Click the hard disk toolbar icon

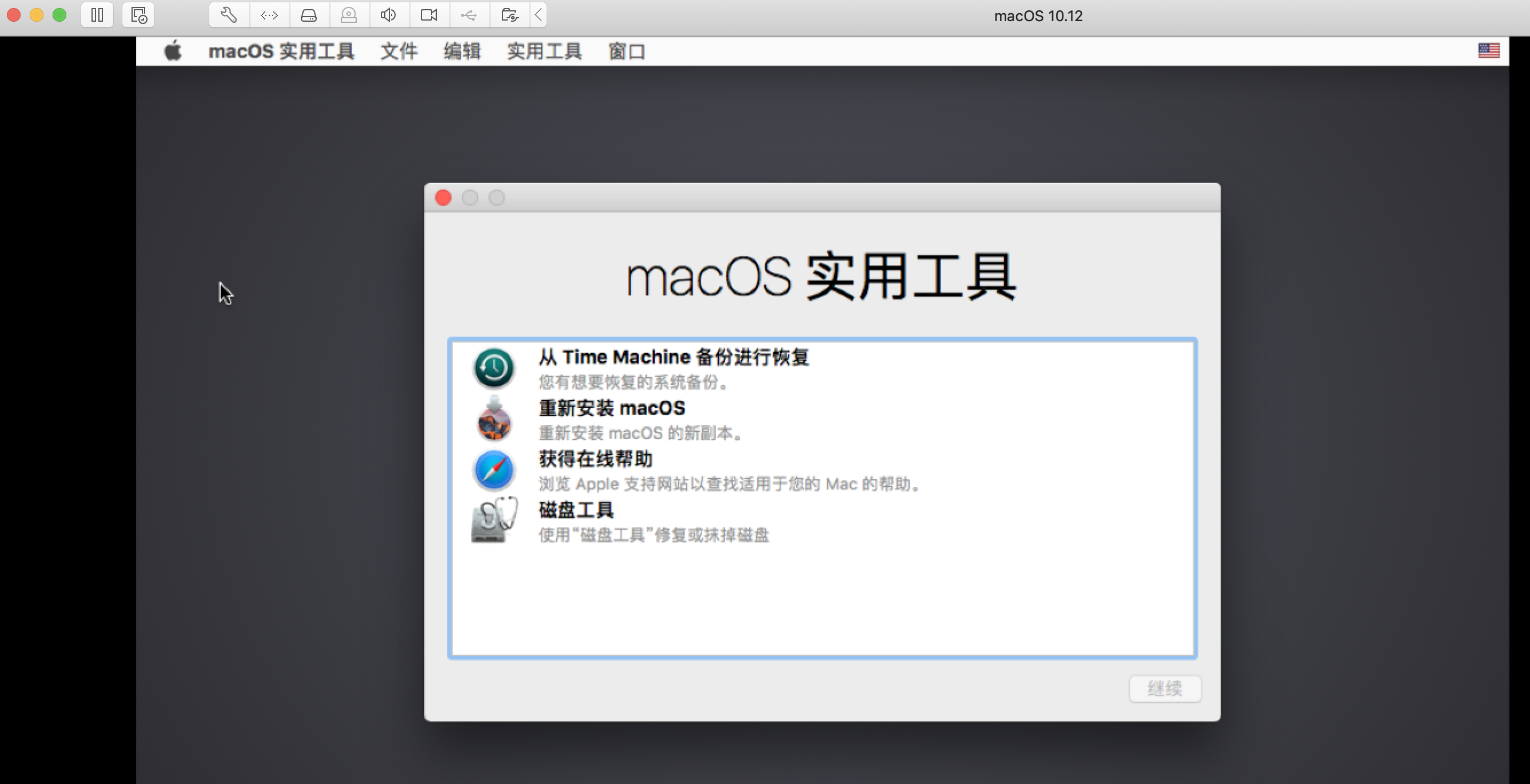309,15
